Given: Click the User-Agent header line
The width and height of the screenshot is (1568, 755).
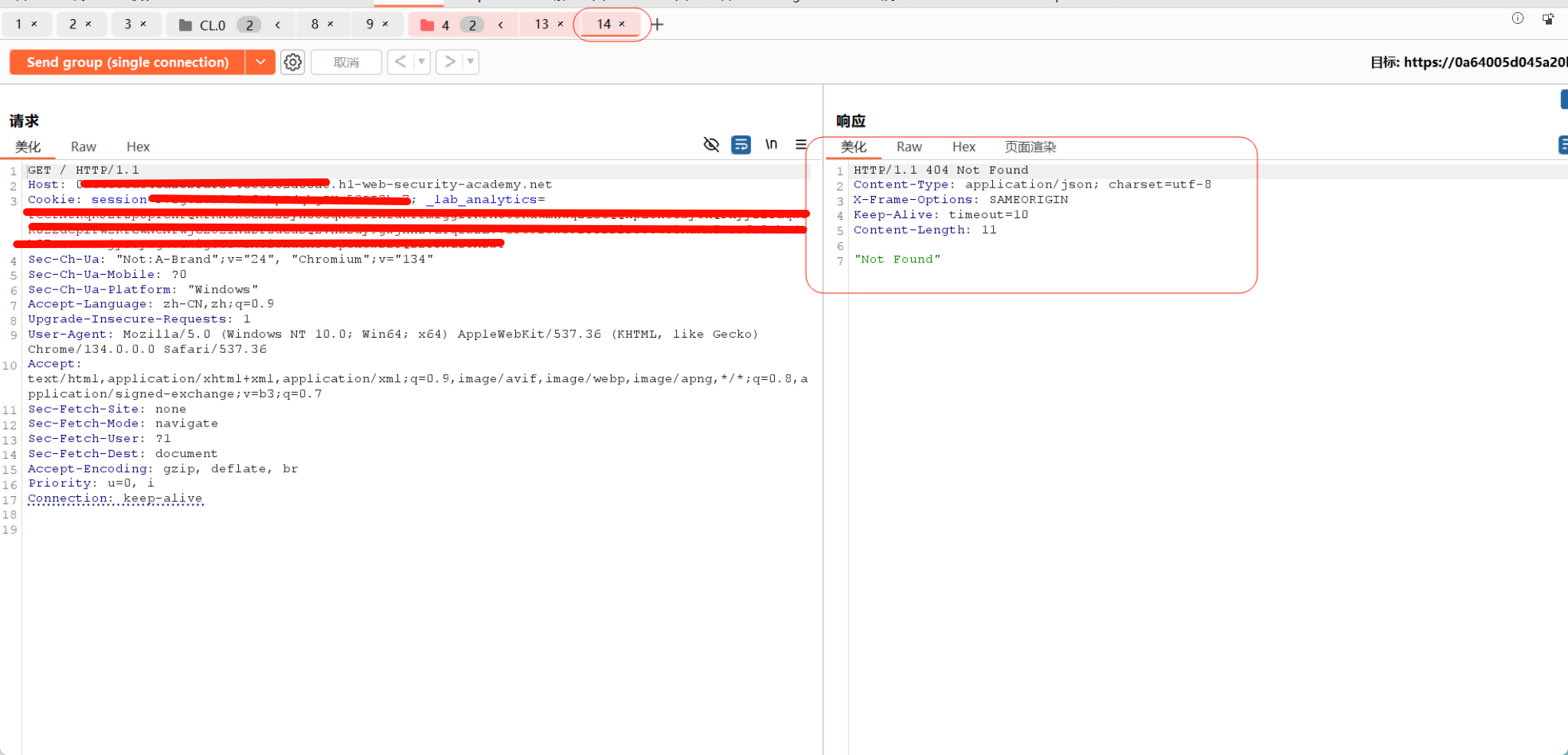Looking at the screenshot, I should coord(393,342).
